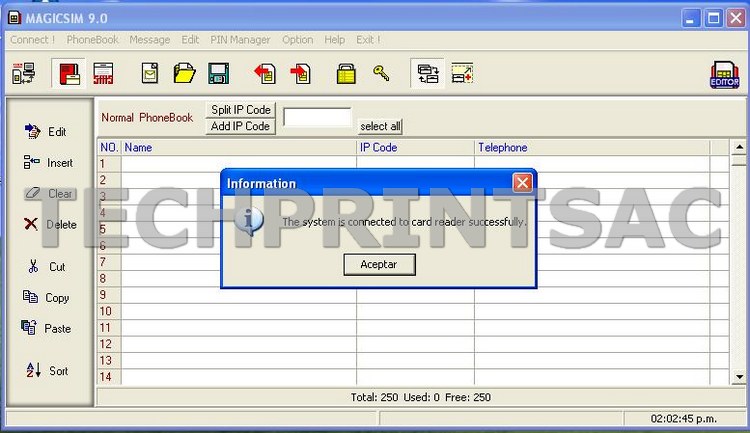750x433 pixels.
Task: Click the Normal PhoneBook label
Action: 147,117
